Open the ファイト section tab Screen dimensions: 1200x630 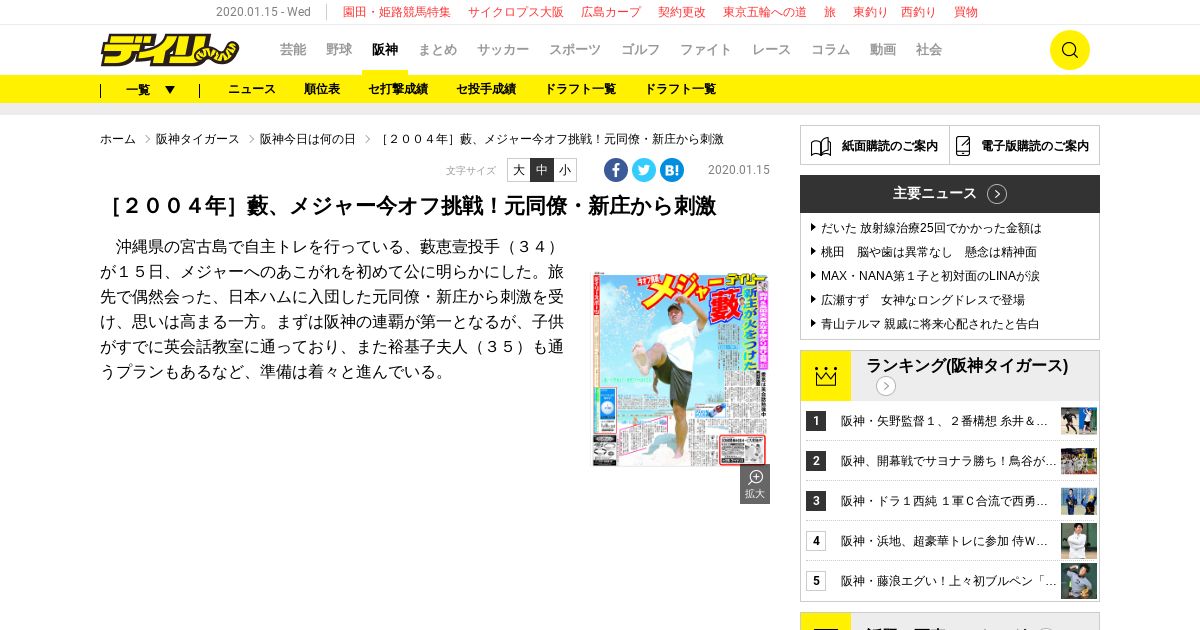706,50
